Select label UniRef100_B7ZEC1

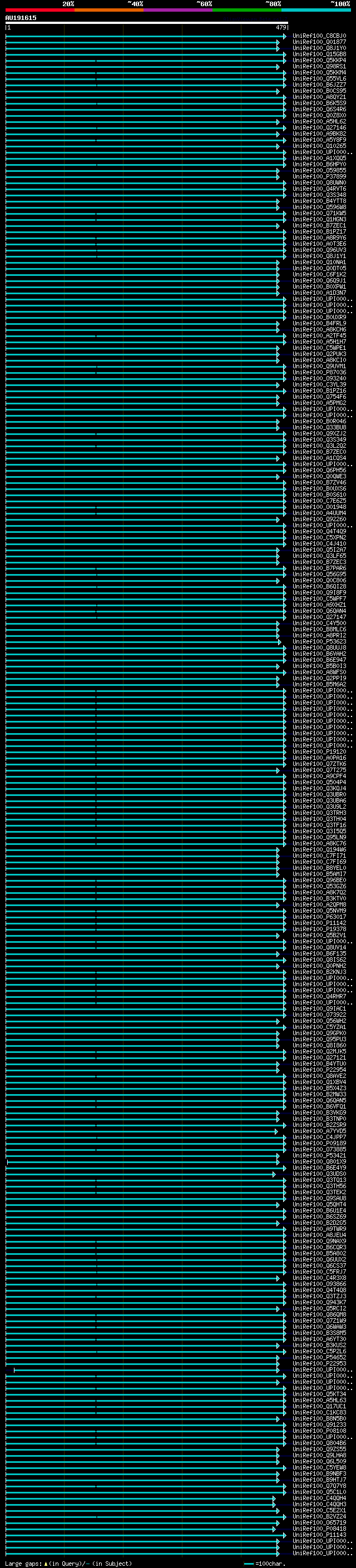click(x=319, y=226)
